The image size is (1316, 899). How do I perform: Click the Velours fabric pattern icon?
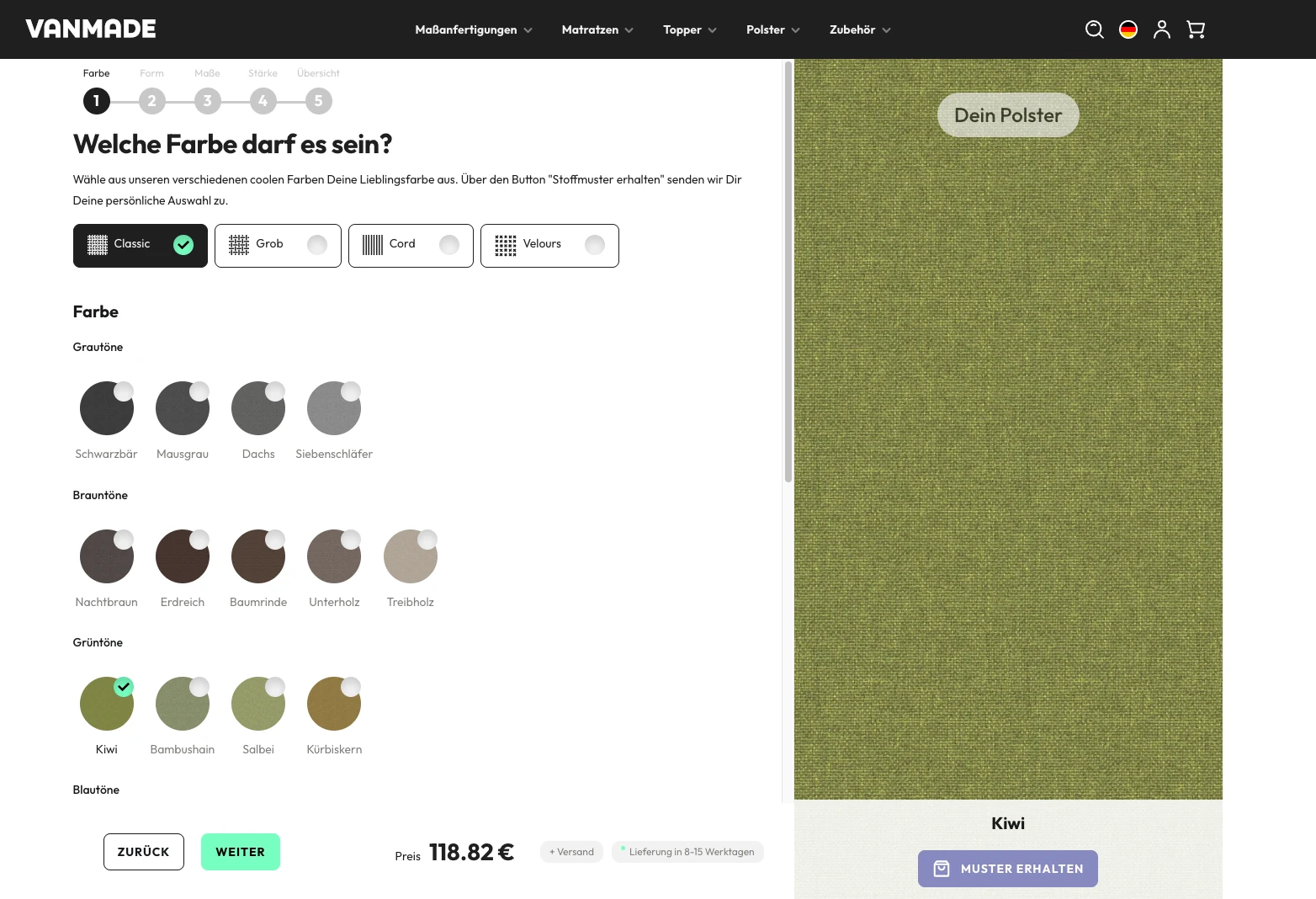(505, 245)
